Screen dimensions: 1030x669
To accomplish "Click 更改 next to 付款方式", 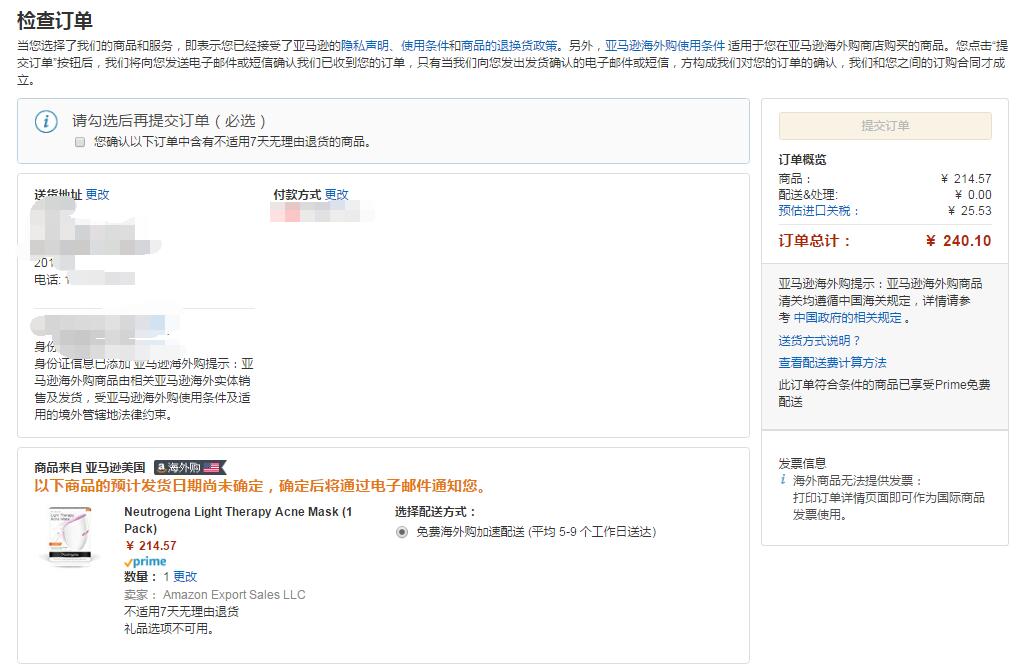I will tap(336, 195).
